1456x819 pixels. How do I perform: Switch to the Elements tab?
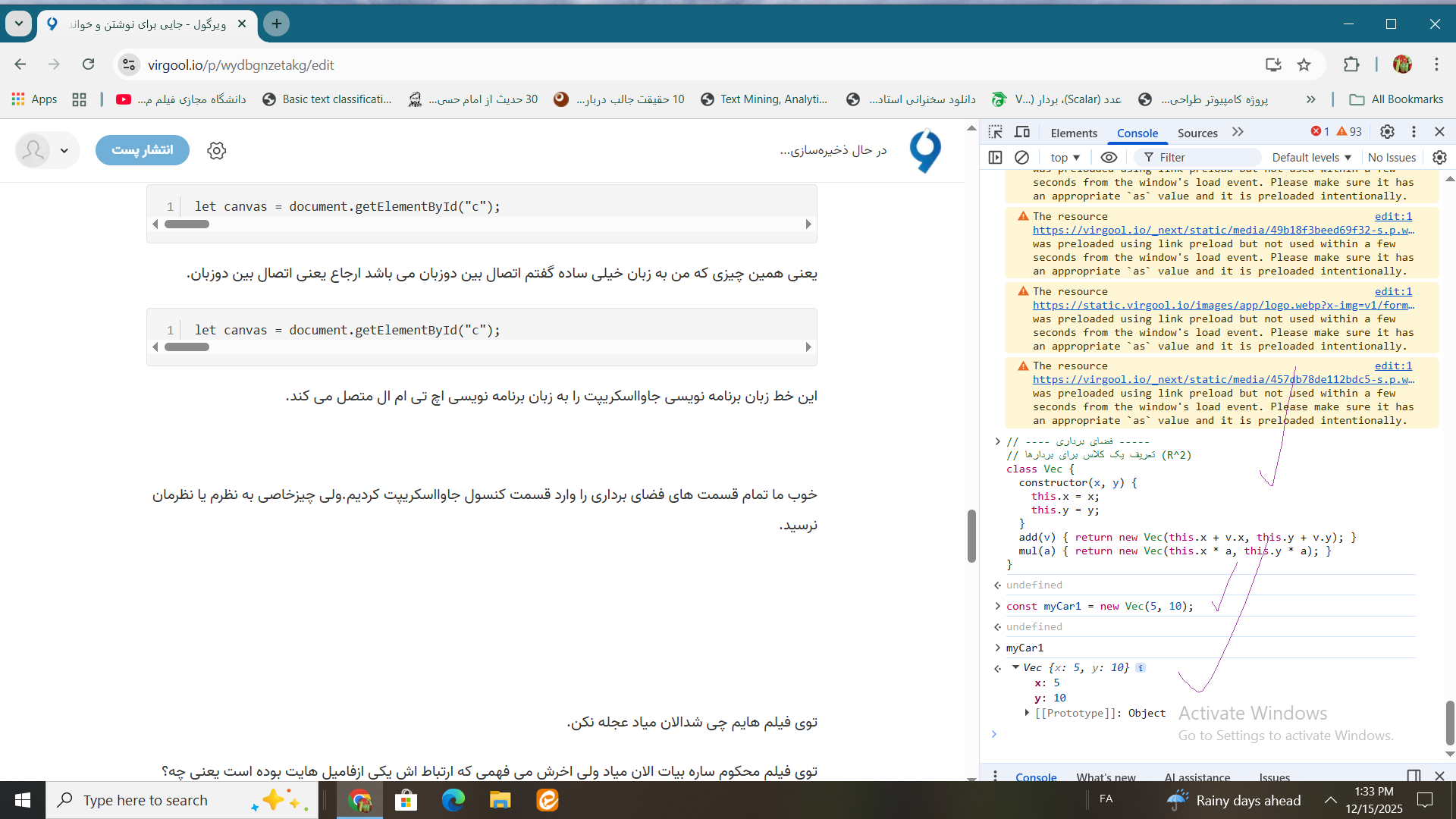tap(1074, 133)
